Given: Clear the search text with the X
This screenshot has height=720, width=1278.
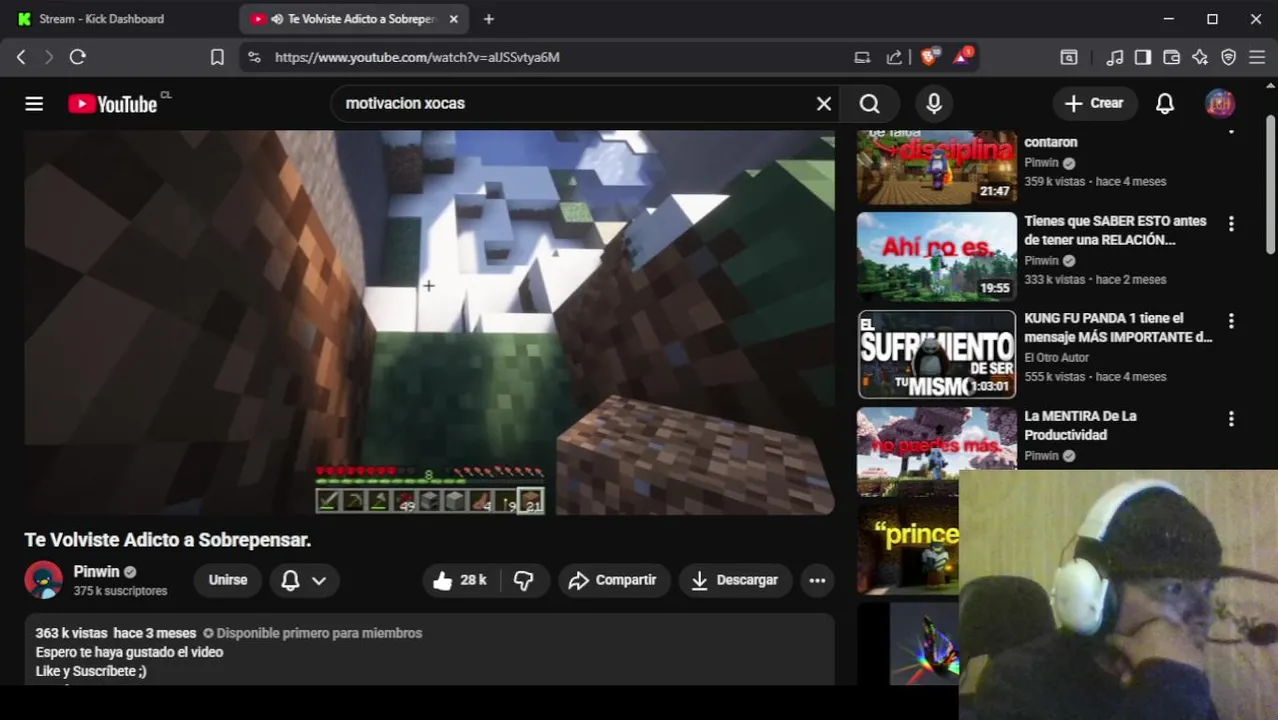Looking at the screenshot, I should (x=824, y=103).
